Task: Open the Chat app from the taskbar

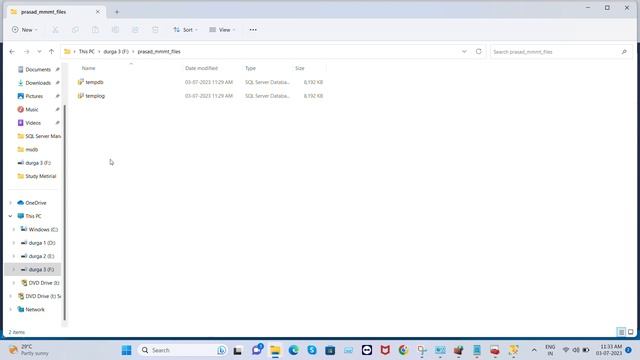Action: [x=257, y=350]
